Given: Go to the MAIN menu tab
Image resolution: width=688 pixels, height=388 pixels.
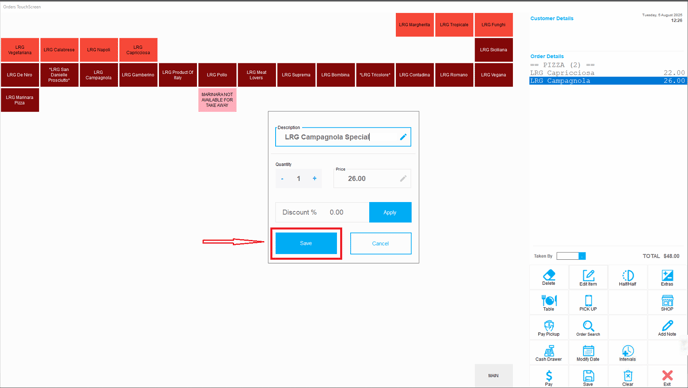Looking at the screenshot, I should click(494, 376).
